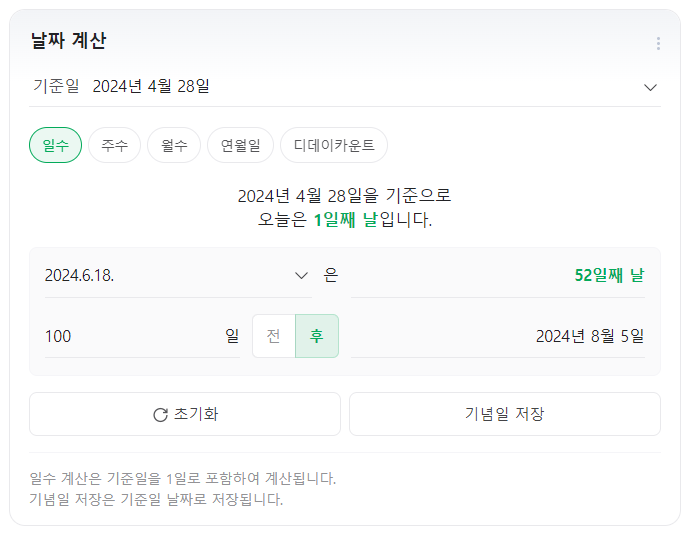Expand the 기준일 date dropdown chevron

(651, 87)
